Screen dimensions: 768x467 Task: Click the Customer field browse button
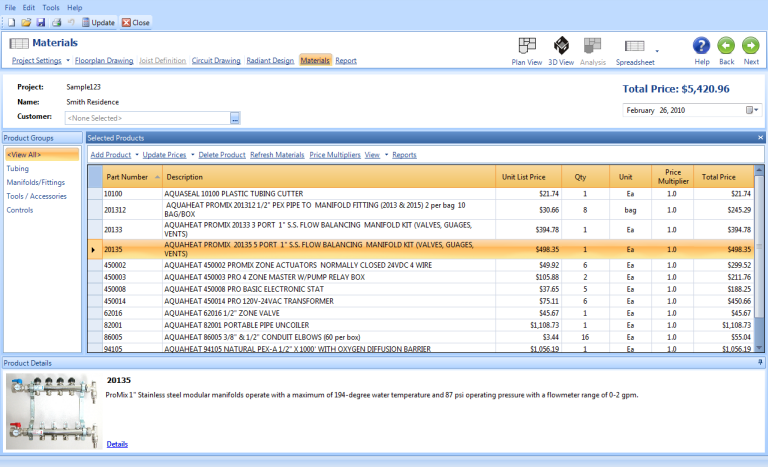tap(235, 118)
